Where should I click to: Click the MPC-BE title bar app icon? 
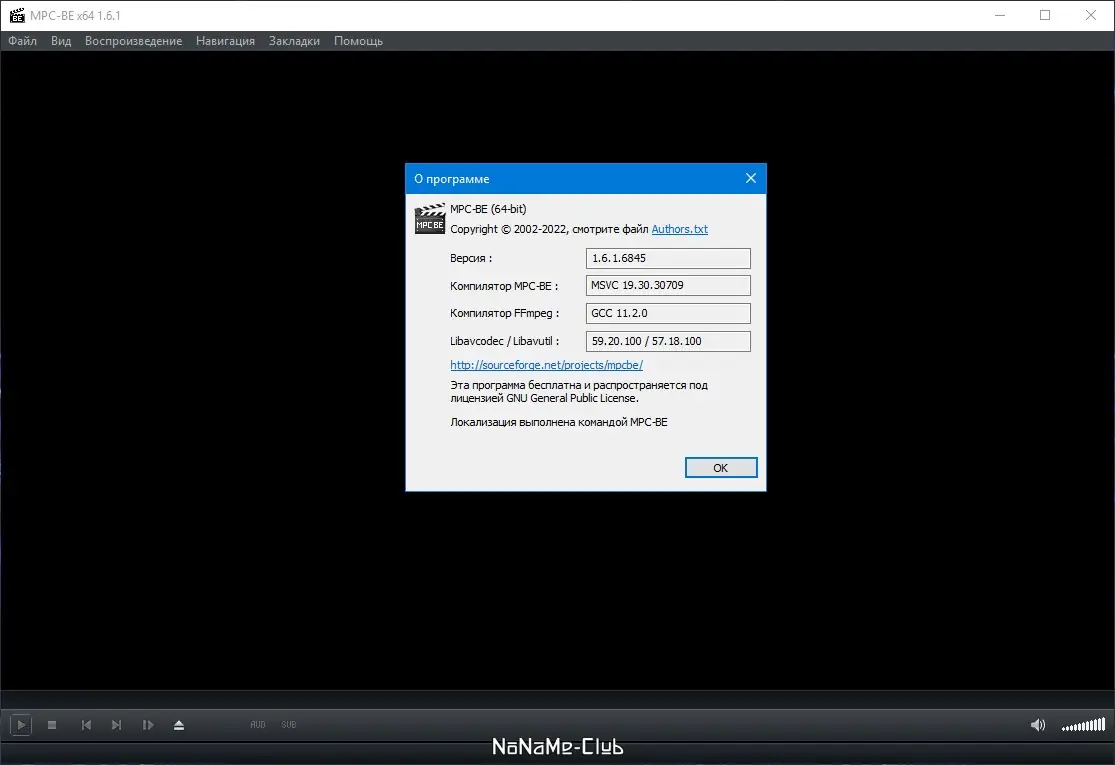[x=17, y=15]
